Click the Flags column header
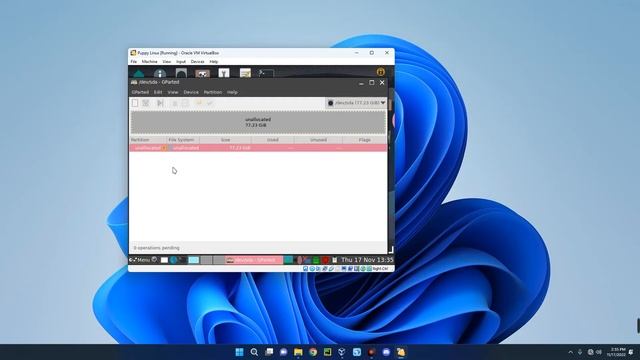The width and height of the screenshot is (640, 360). click(x=364, y=140)
